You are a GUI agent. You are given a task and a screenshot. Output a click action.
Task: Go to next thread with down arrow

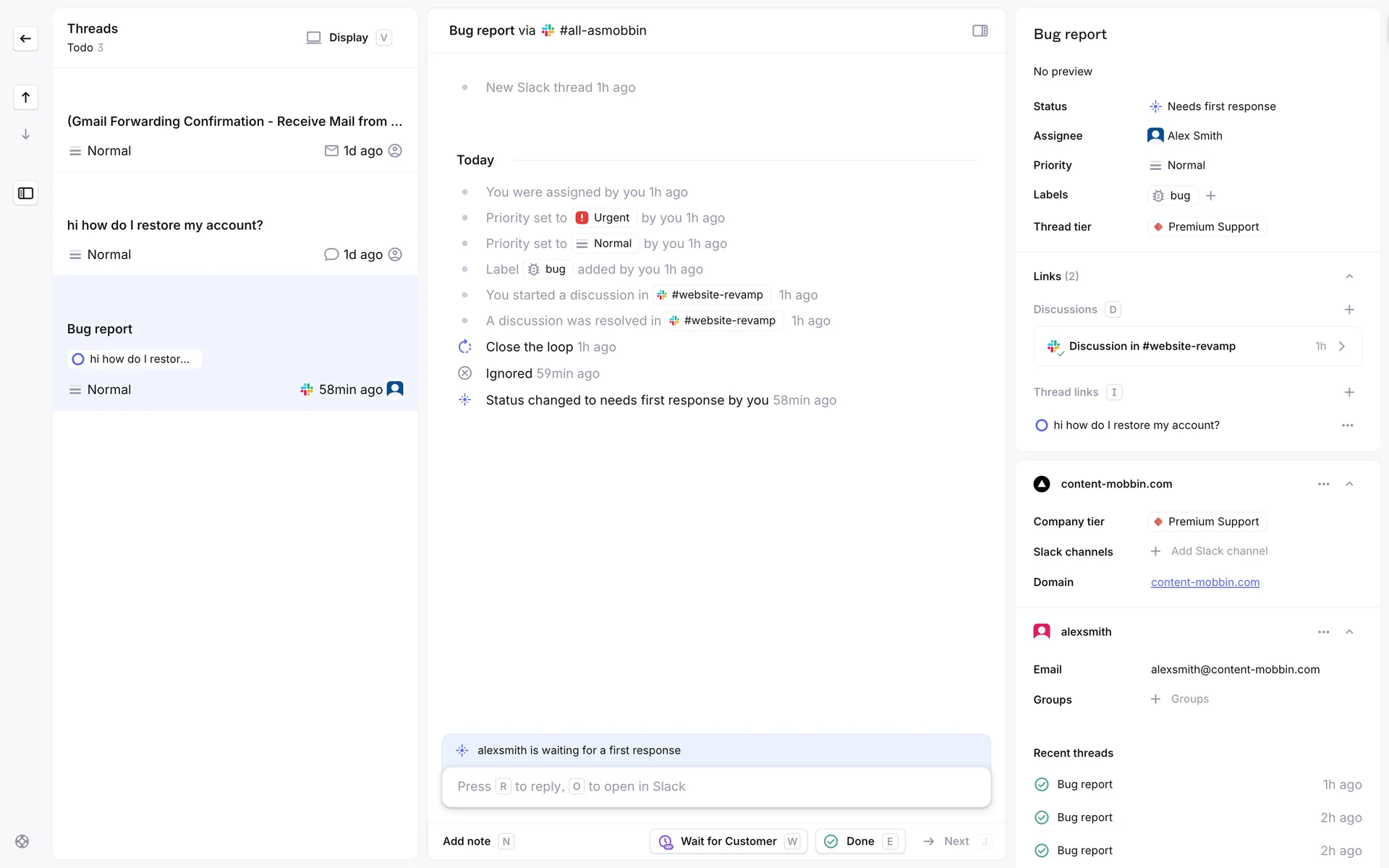pyautogui.click(x=25, y=135)
